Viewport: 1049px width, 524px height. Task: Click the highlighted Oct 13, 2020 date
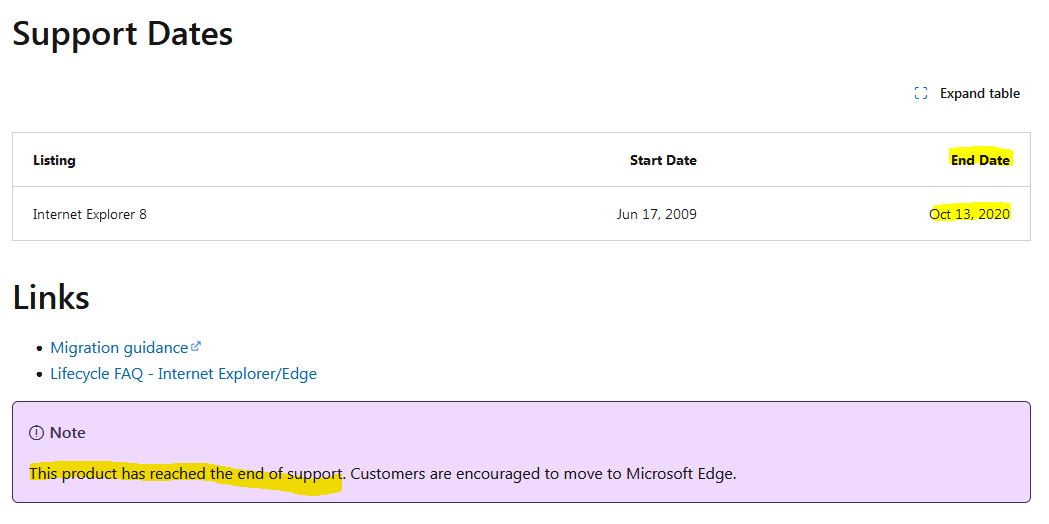click(969, 214)
